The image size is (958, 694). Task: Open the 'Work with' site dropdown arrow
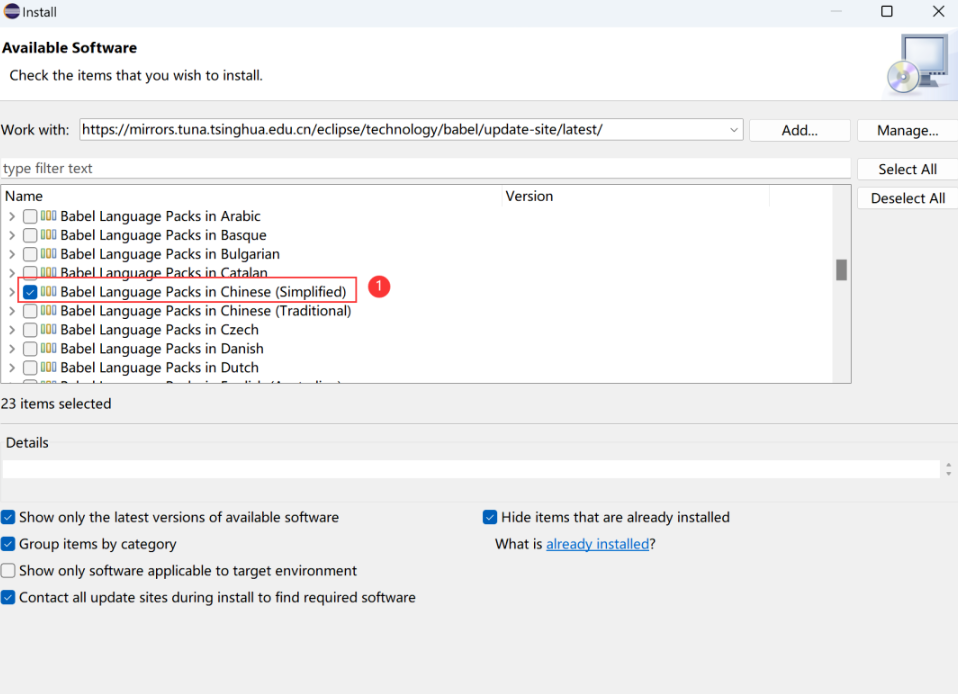point(734,130)
